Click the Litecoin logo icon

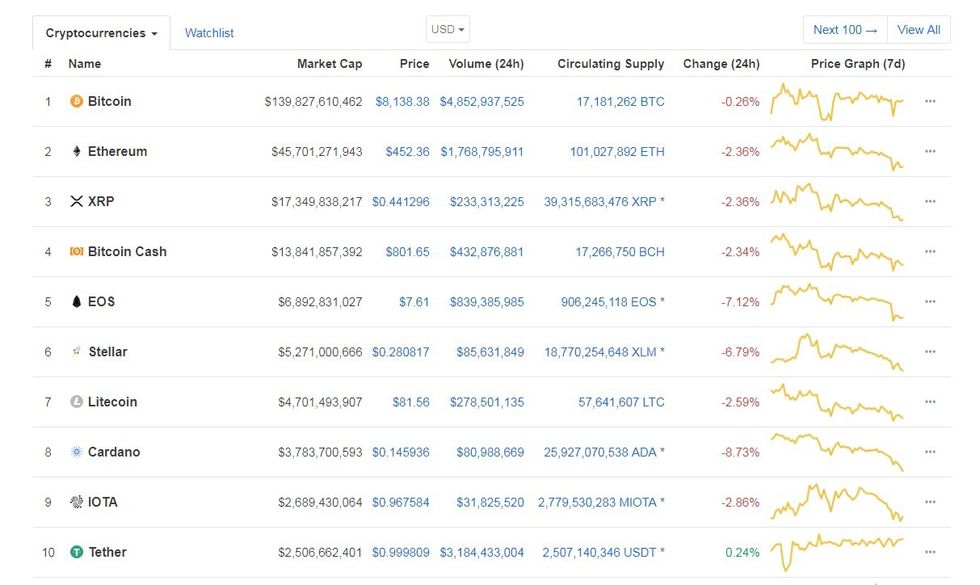(x=76, y=402)
